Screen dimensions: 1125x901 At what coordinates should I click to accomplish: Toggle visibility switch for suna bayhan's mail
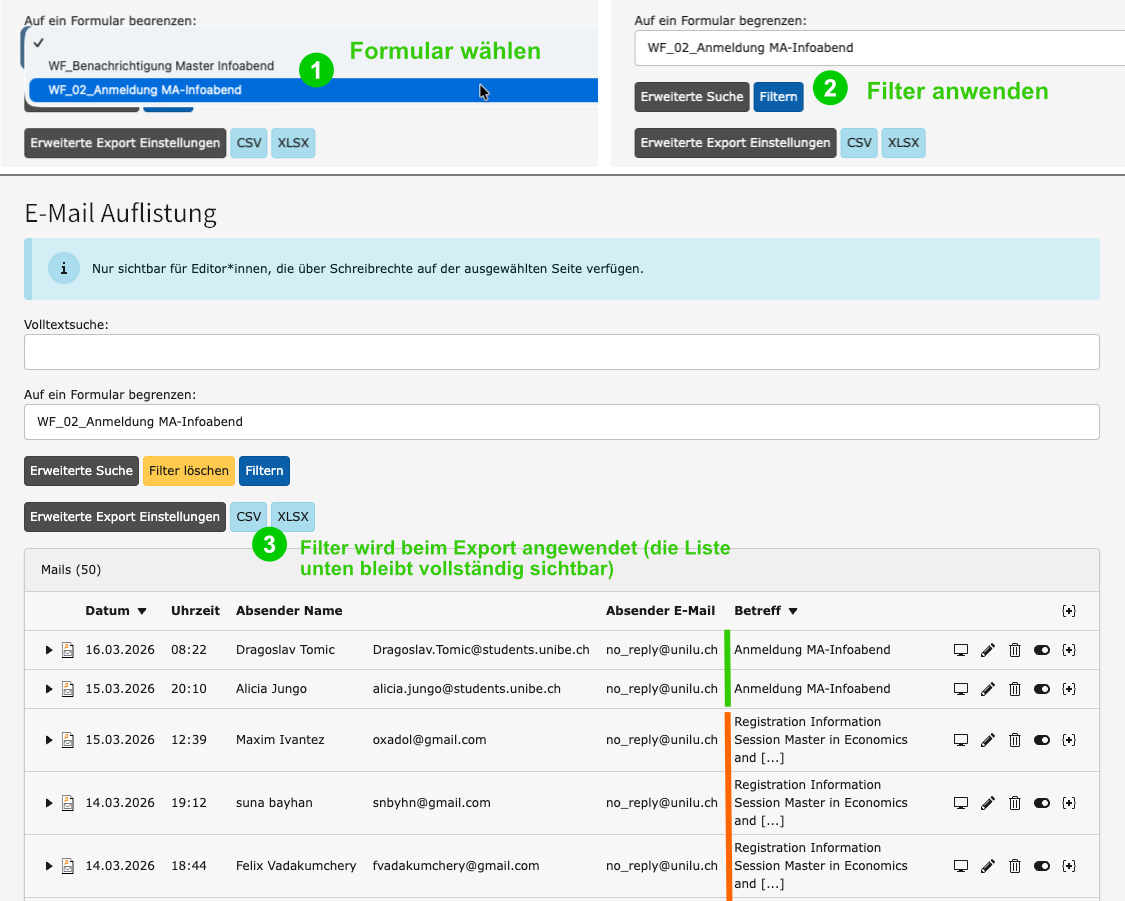[x=1042, y=803]
